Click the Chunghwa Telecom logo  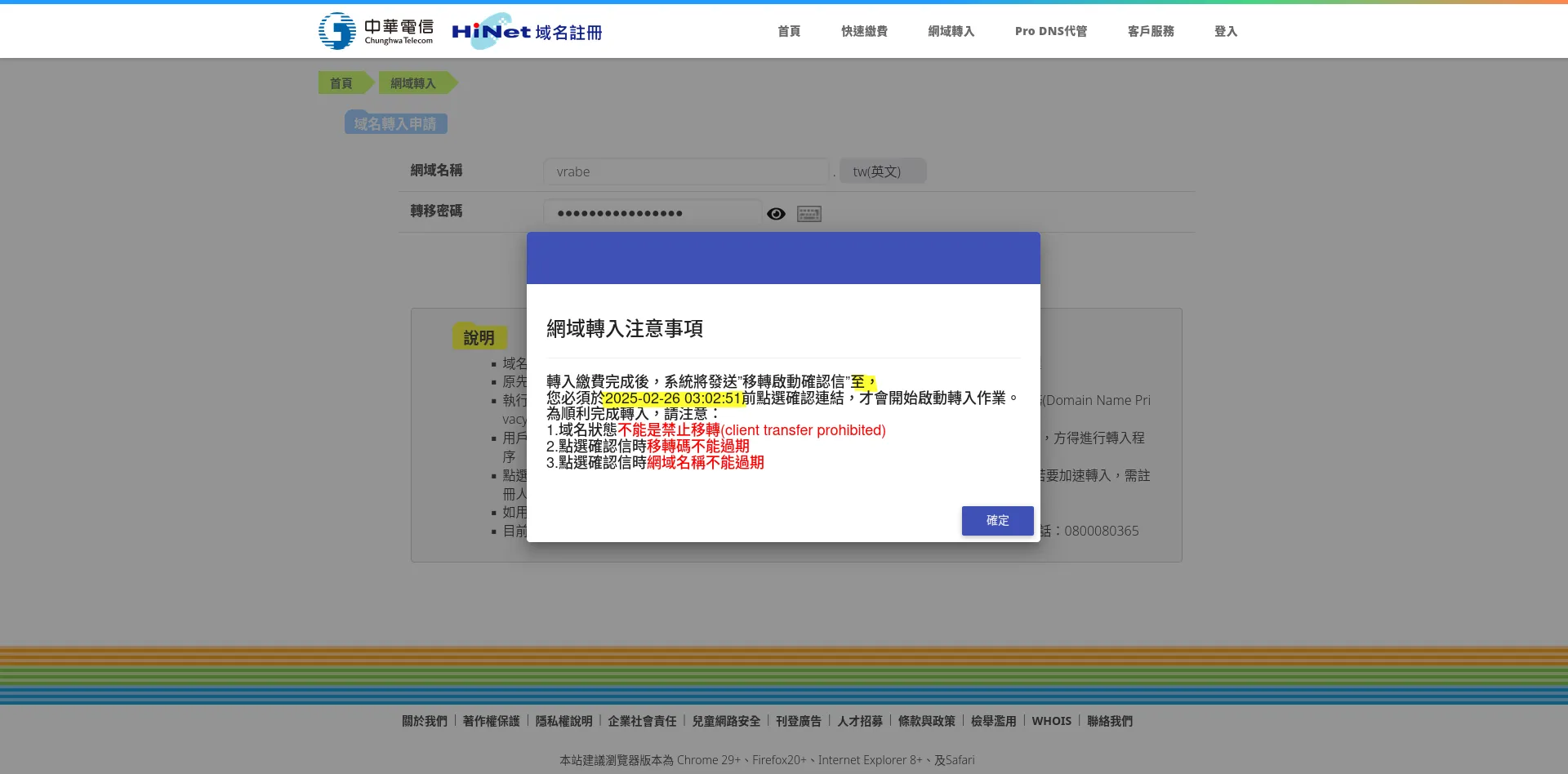click(376, 31)
